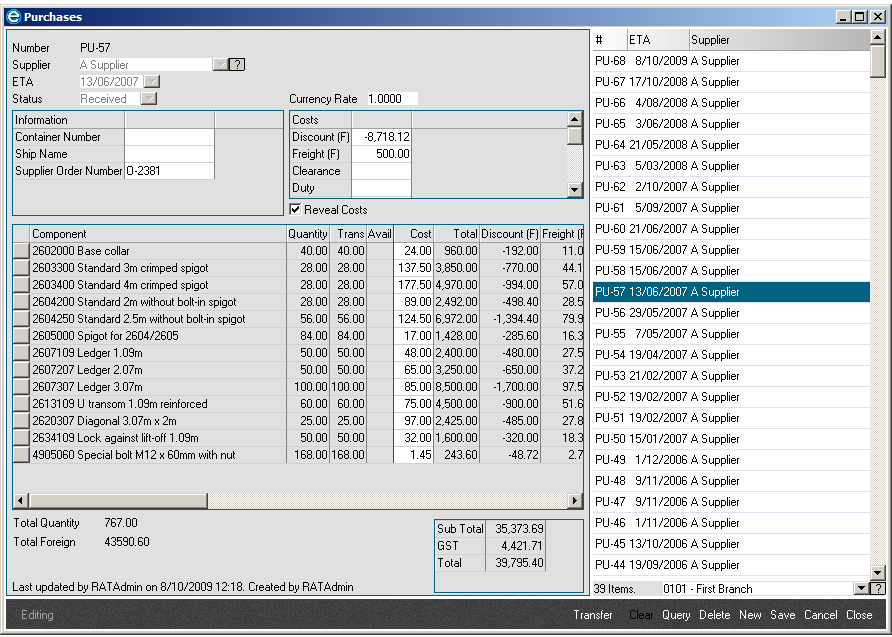
Task: Open the Status dropdown
Action: (149, 99)
